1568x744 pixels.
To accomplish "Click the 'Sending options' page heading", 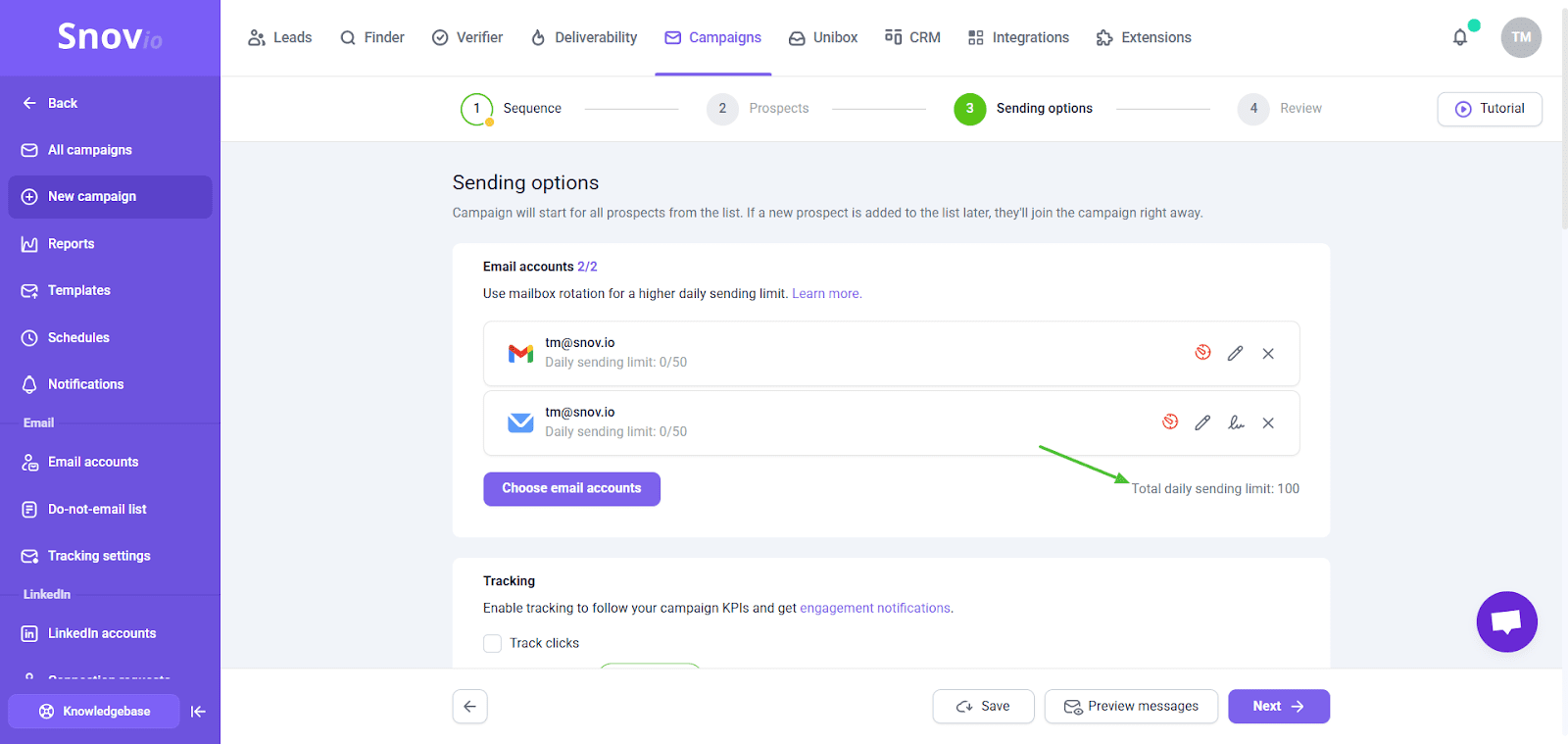I will click(525, 182).
